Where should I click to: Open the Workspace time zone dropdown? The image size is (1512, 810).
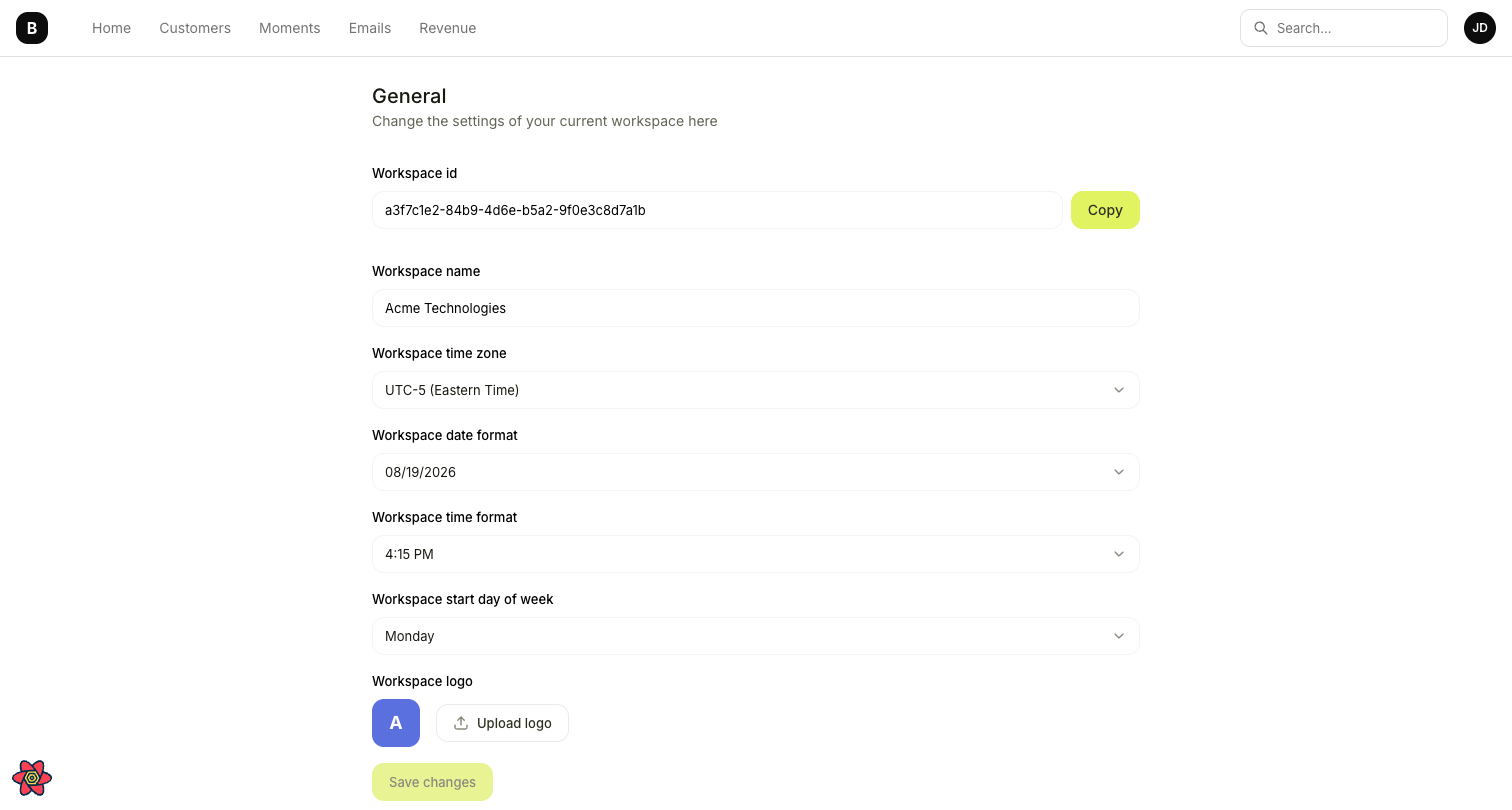coord(756,390)
